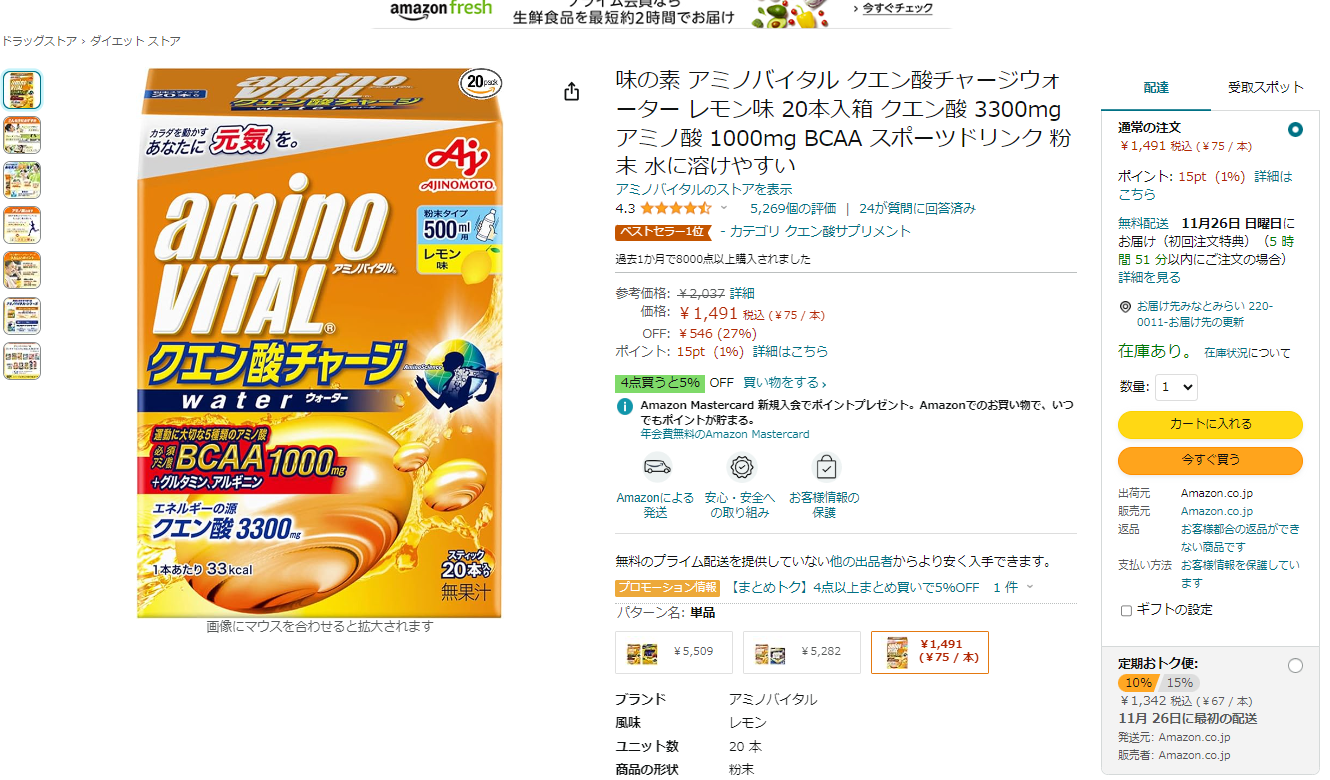Image resolution: width=1330 pixels, height=780 pixels.
Task: Click the safety and security badge icon
Action: (x=741, y=467)
